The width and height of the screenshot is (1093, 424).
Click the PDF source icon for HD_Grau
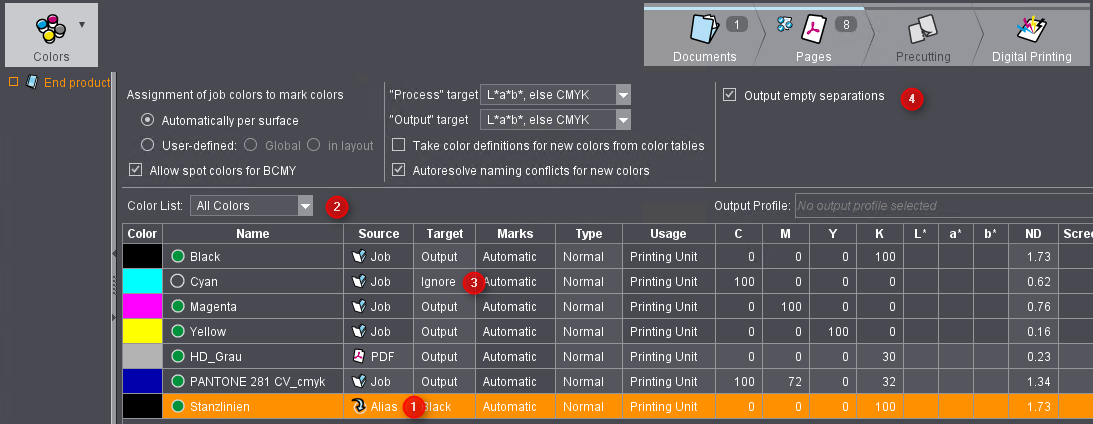359,356
